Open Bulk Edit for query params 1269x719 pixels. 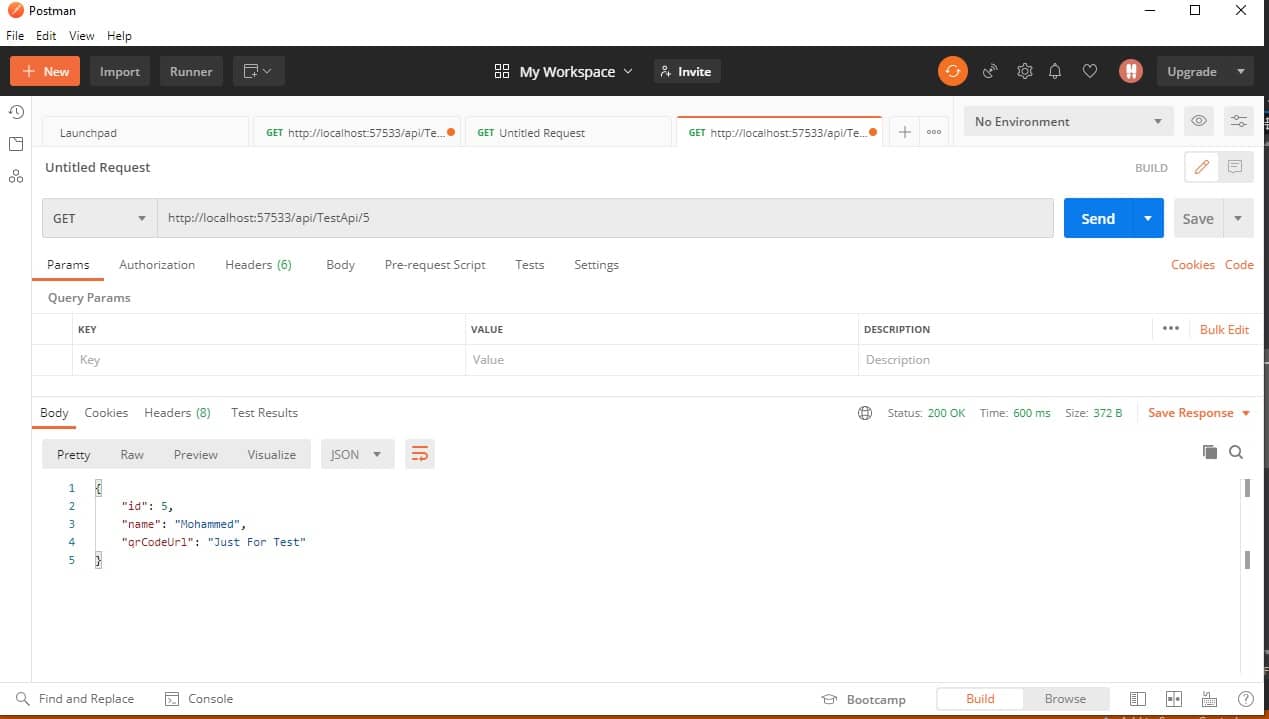pos(1224,329)
